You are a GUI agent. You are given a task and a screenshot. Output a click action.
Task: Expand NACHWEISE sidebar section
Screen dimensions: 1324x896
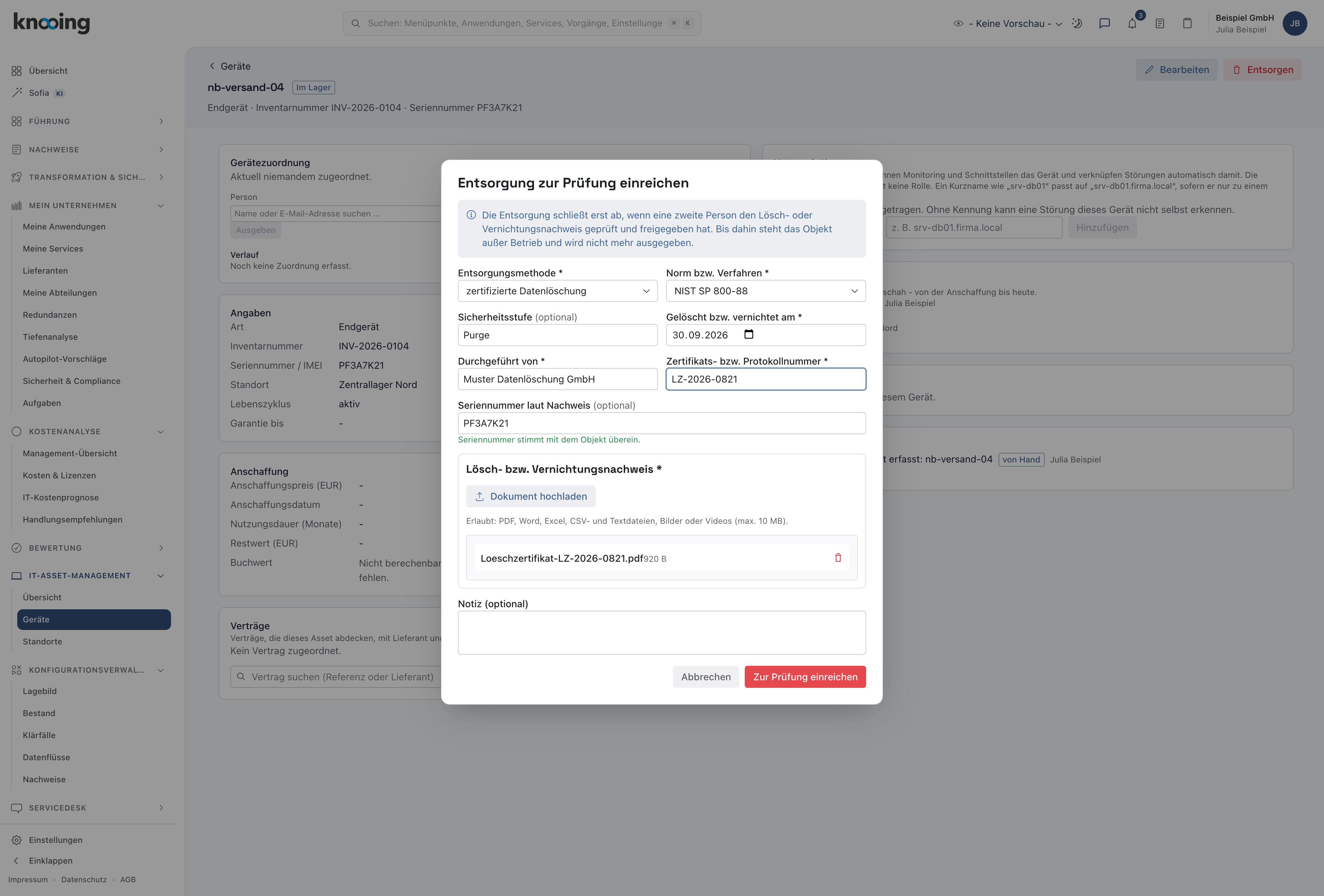pyautogui.click(x=88, y=149)
